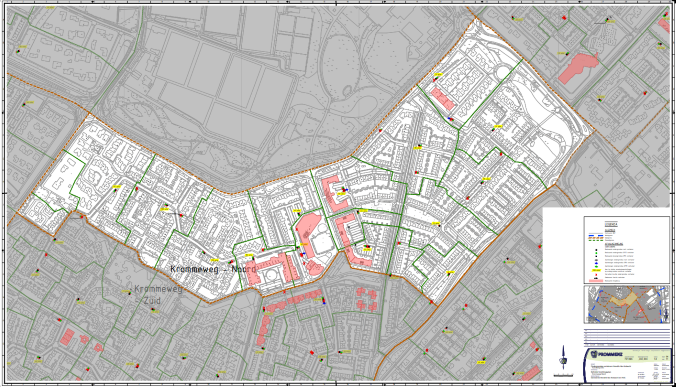Viewport: 676px width, 387px height.
Task: Click the blue dome marker in legend
Action: click(596, 263)
